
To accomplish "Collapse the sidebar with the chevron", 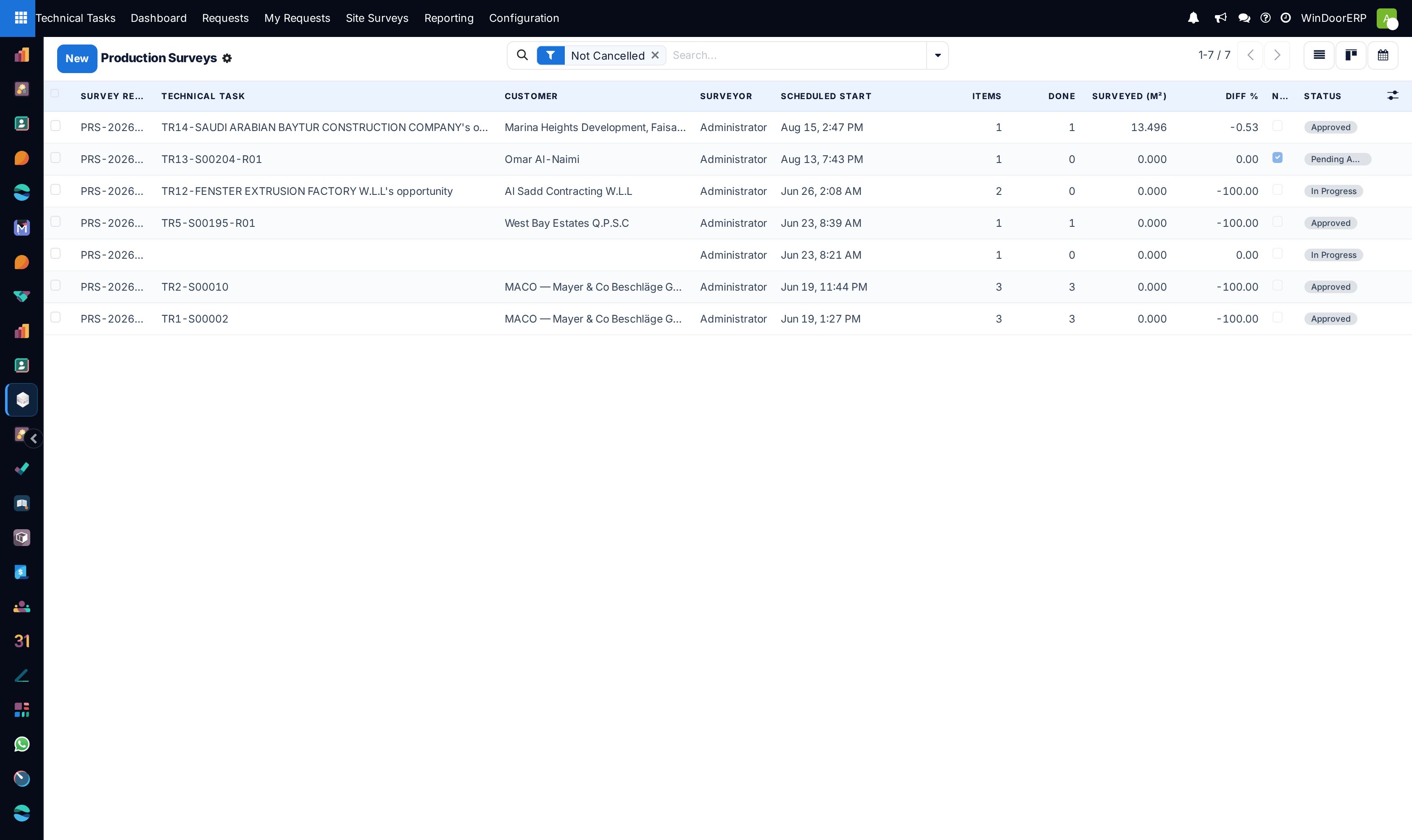I will pyautogui.click(x=34, y=438).
